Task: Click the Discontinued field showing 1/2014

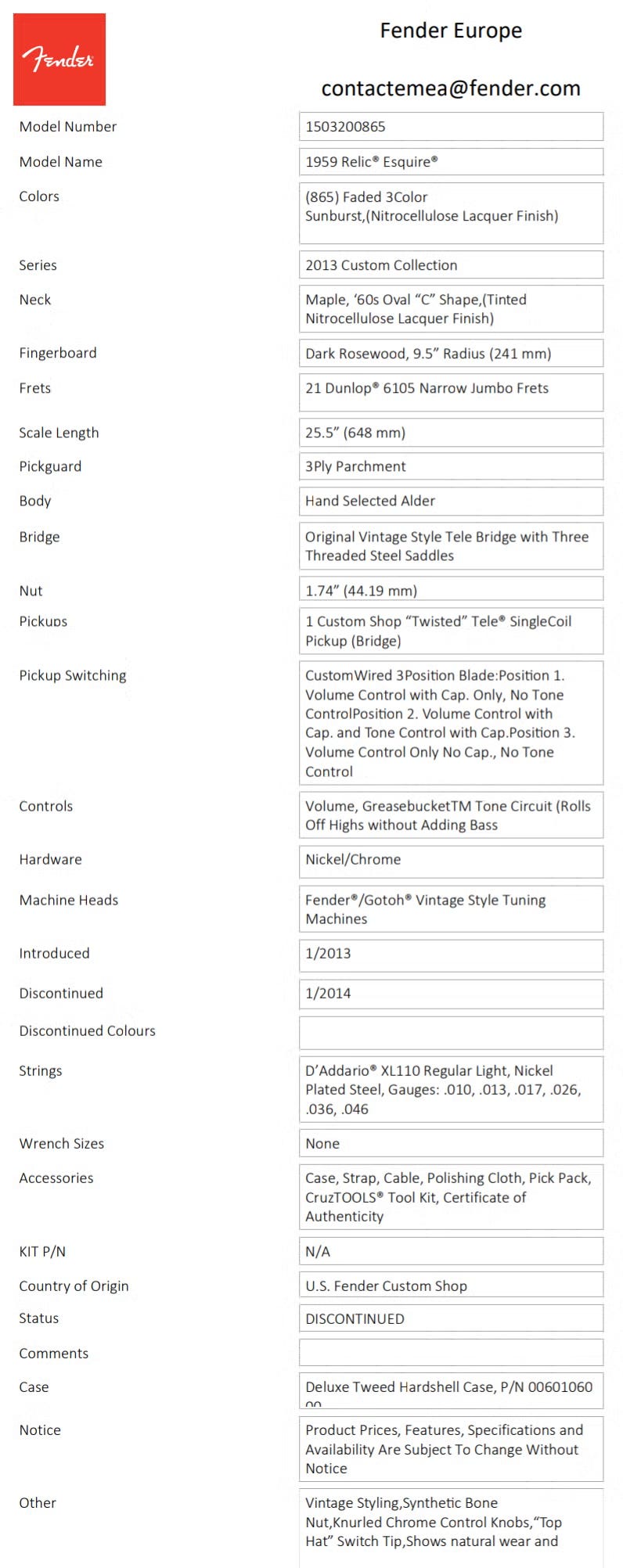Action: click(x=451, y=994)
